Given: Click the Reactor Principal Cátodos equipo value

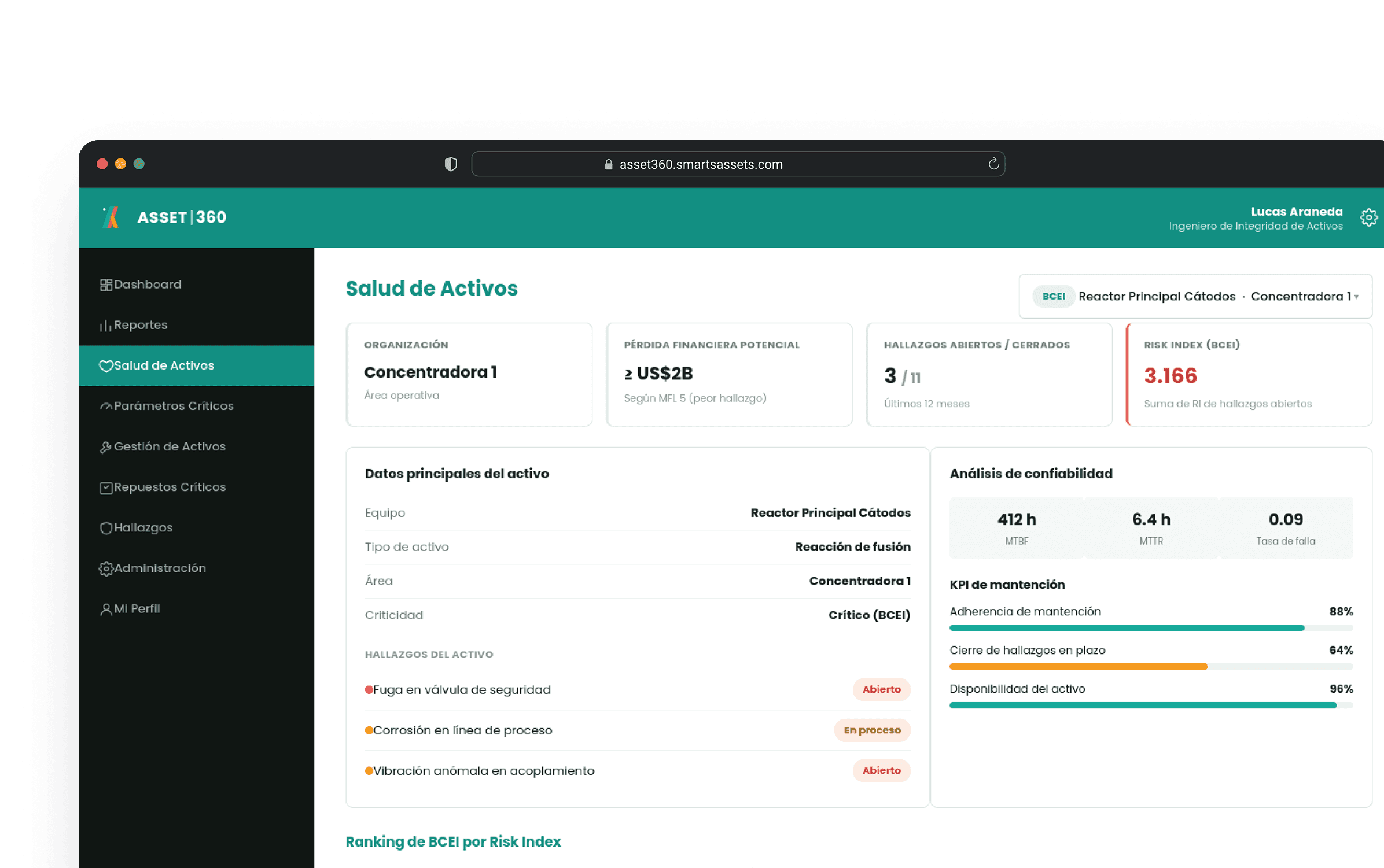Looking at the screenshot, I should click(830, 513).
